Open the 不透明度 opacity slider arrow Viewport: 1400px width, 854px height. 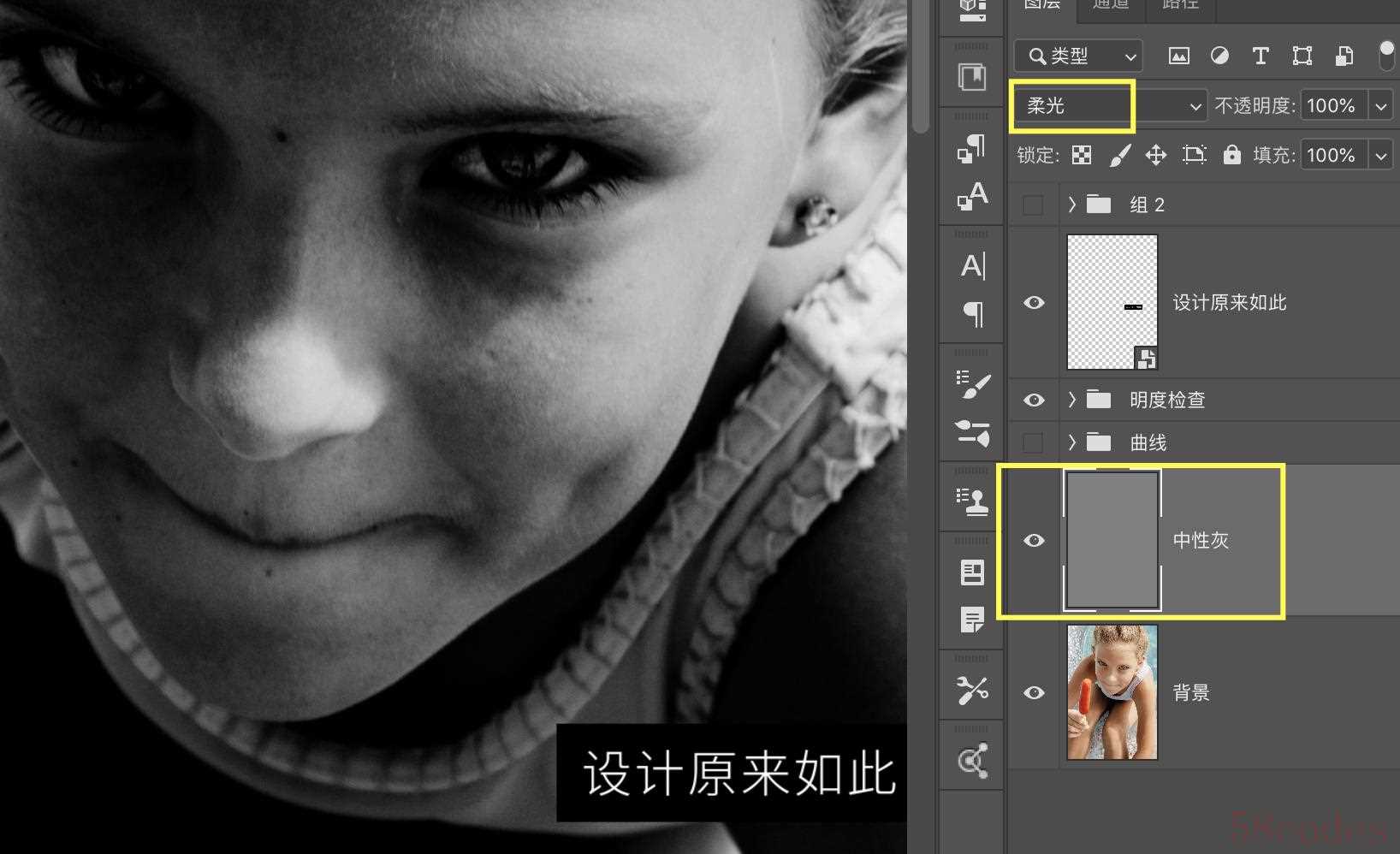1380,106
